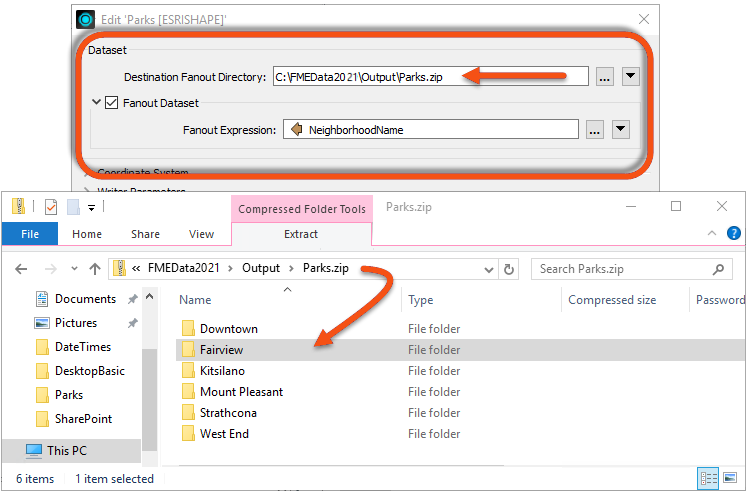Open Fanout Expression dropdown arrow

click(621, 129)
